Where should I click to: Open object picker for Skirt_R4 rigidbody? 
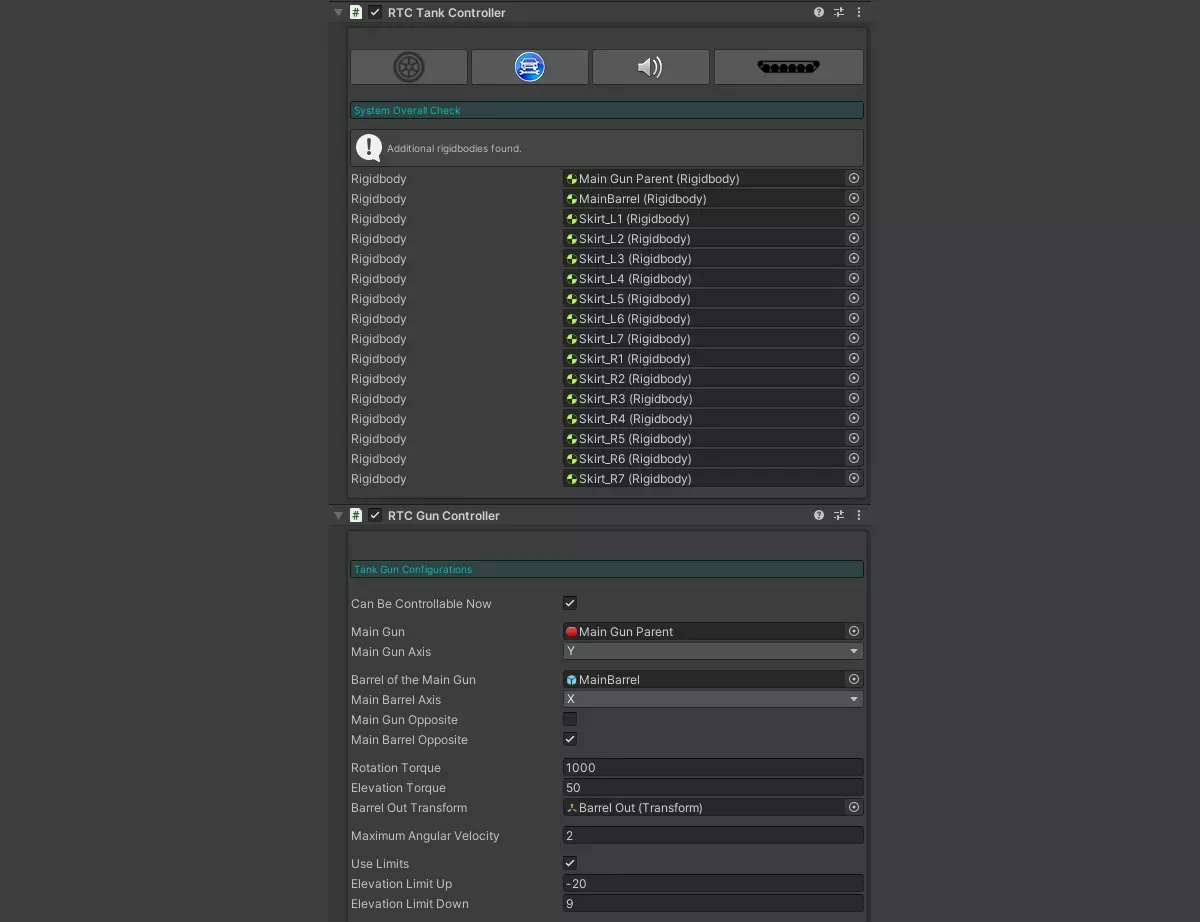pos(854,418)
